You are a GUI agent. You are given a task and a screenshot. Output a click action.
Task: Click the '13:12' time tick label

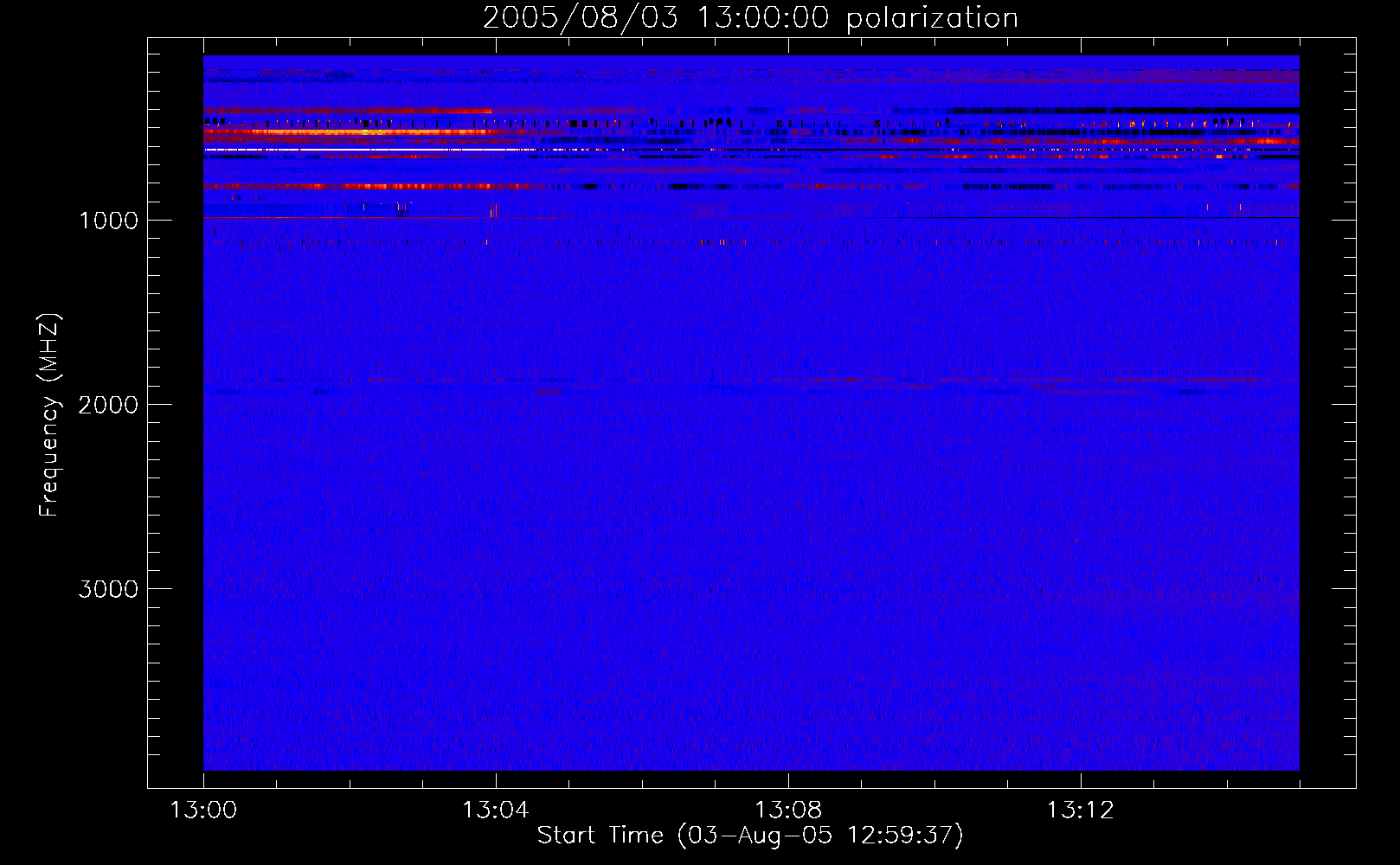[x=1081, y=811]
